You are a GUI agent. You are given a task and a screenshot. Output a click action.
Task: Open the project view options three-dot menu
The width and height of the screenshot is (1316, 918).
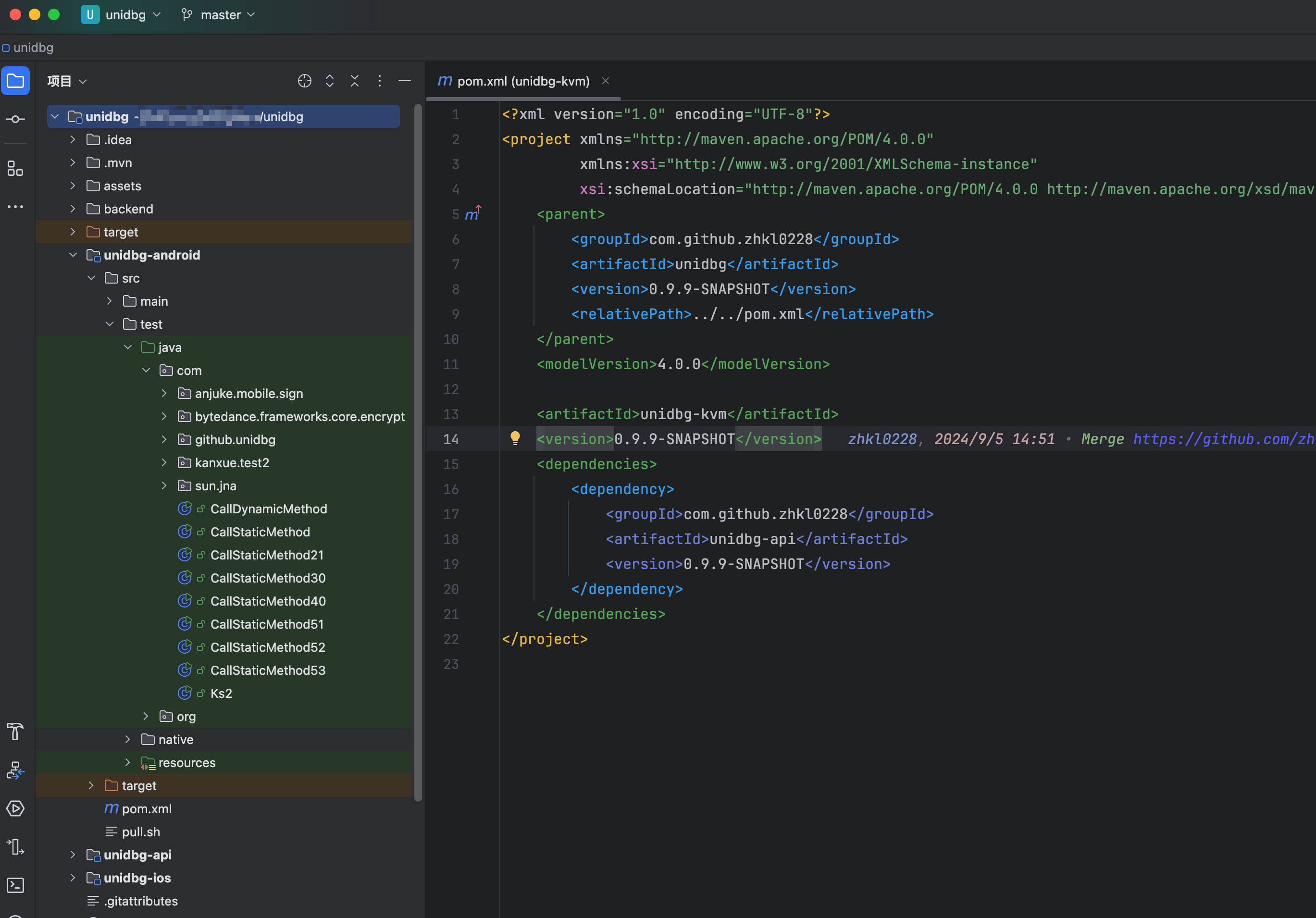(x=379, y=81)
